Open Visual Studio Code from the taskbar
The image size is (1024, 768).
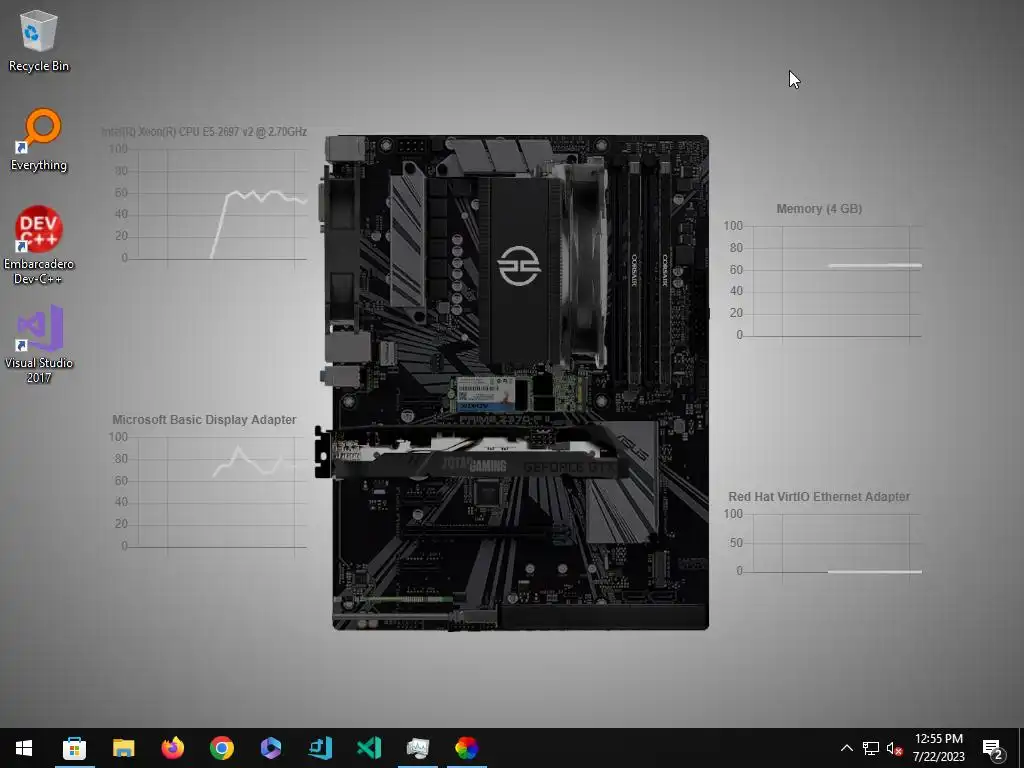tap(368, 748)
